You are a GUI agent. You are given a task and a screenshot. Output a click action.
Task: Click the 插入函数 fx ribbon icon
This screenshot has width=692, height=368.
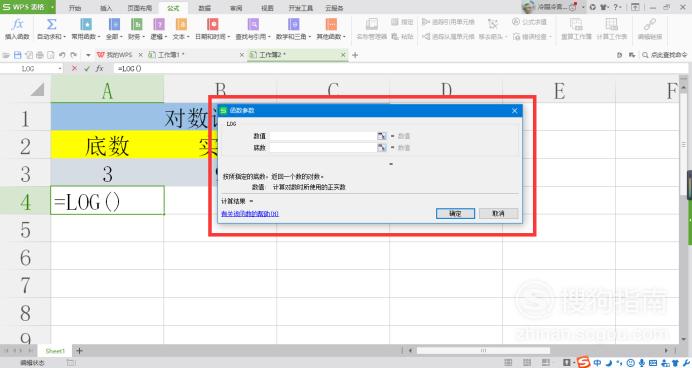coord(17,29)
